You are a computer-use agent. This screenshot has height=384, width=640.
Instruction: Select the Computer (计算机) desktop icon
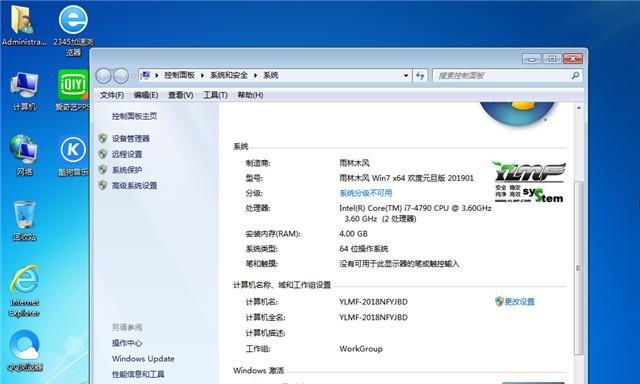pos(24,91)
